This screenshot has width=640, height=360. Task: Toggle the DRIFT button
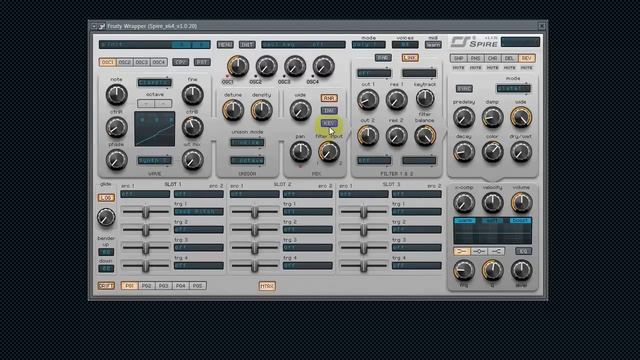tap(106, 286)
